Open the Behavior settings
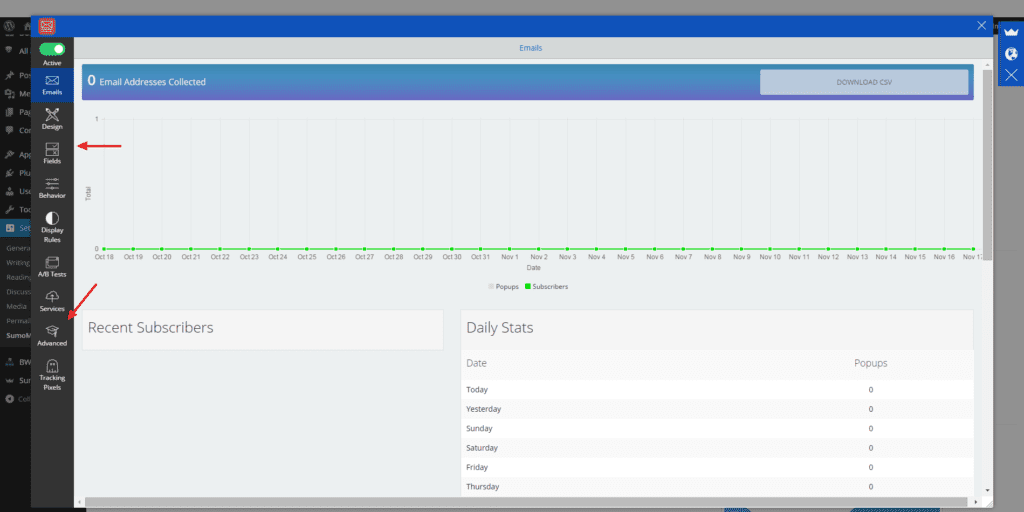The image size is (1024, 512). 52,188
